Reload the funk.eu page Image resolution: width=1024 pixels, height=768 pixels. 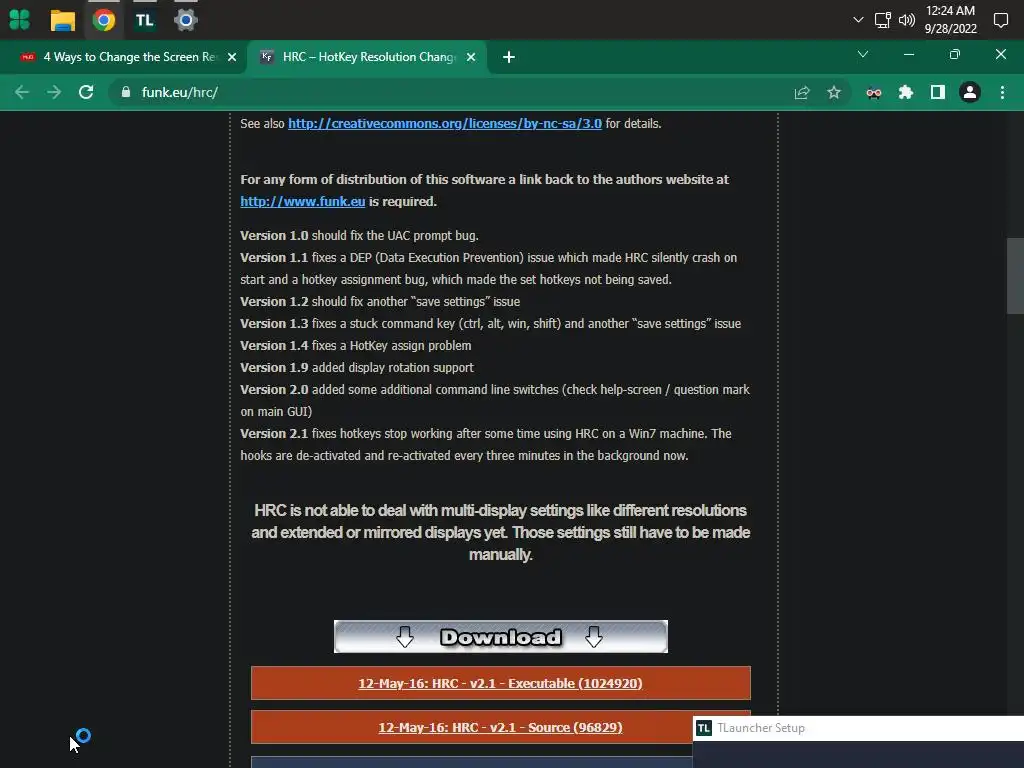tap(86, 92)
